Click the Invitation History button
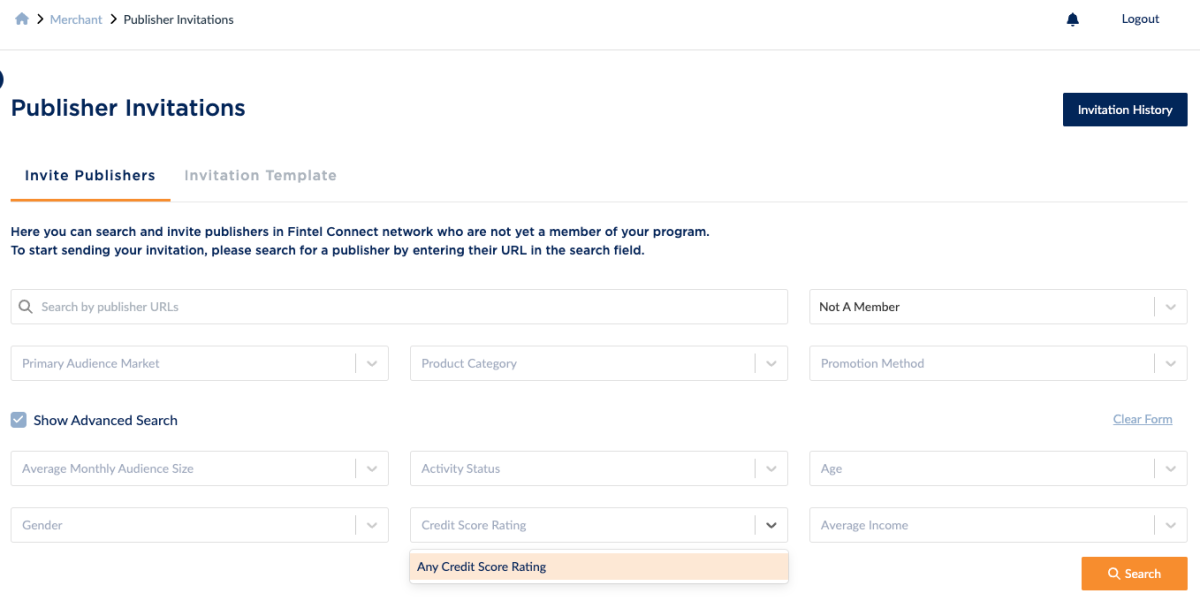 (x=1124, y=109)
